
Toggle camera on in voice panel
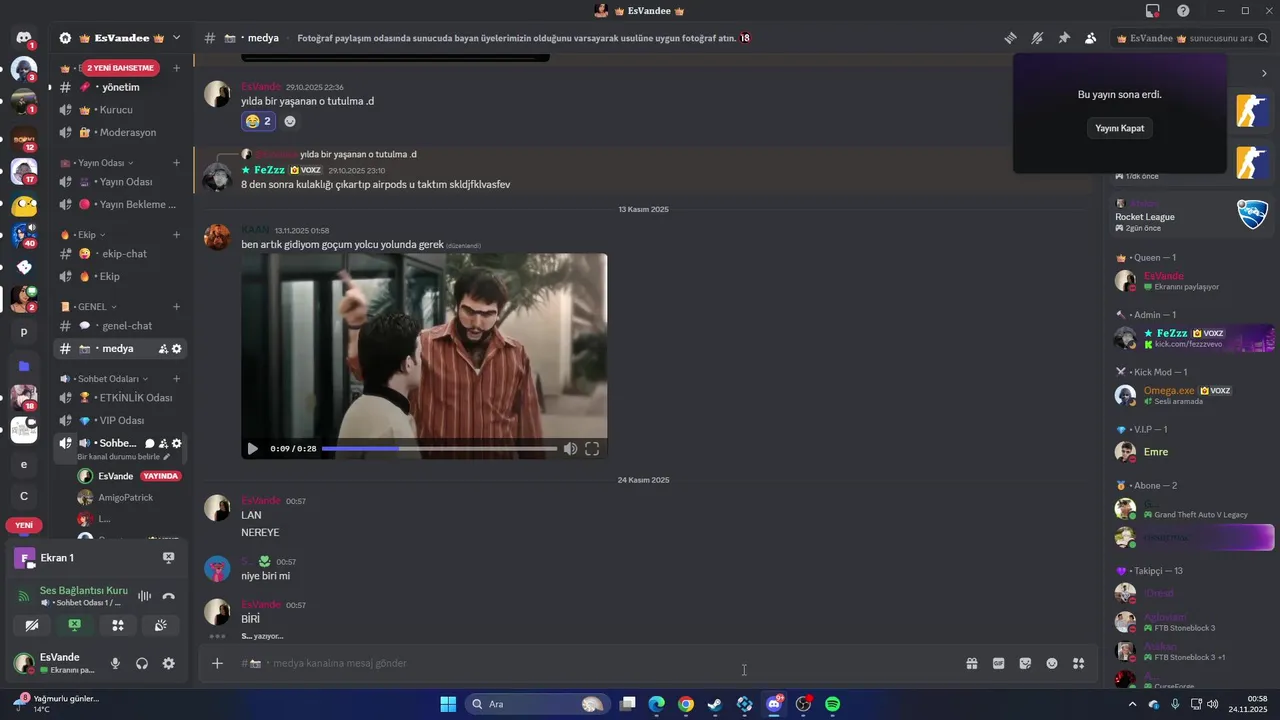tap(32, 625)
